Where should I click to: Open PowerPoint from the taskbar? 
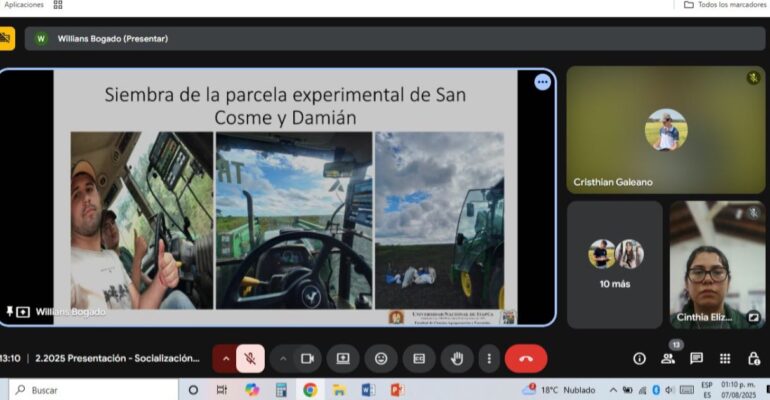tap(397, 390)
